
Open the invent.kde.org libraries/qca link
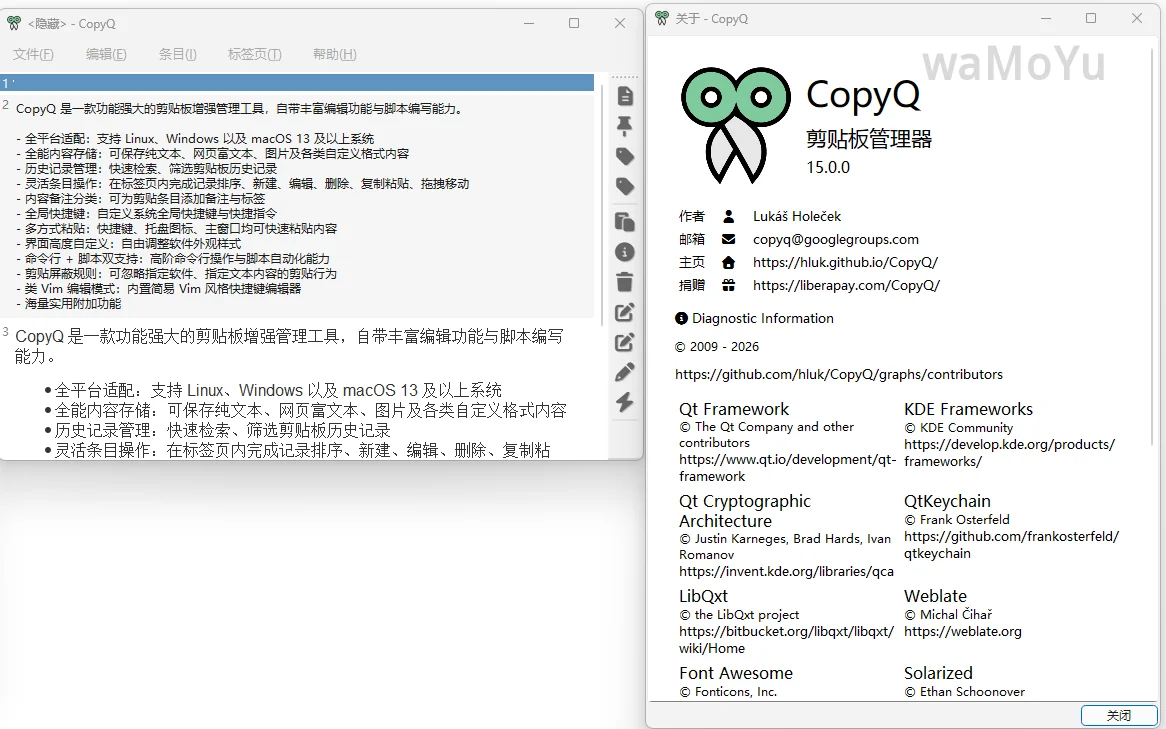coord(786,571)
